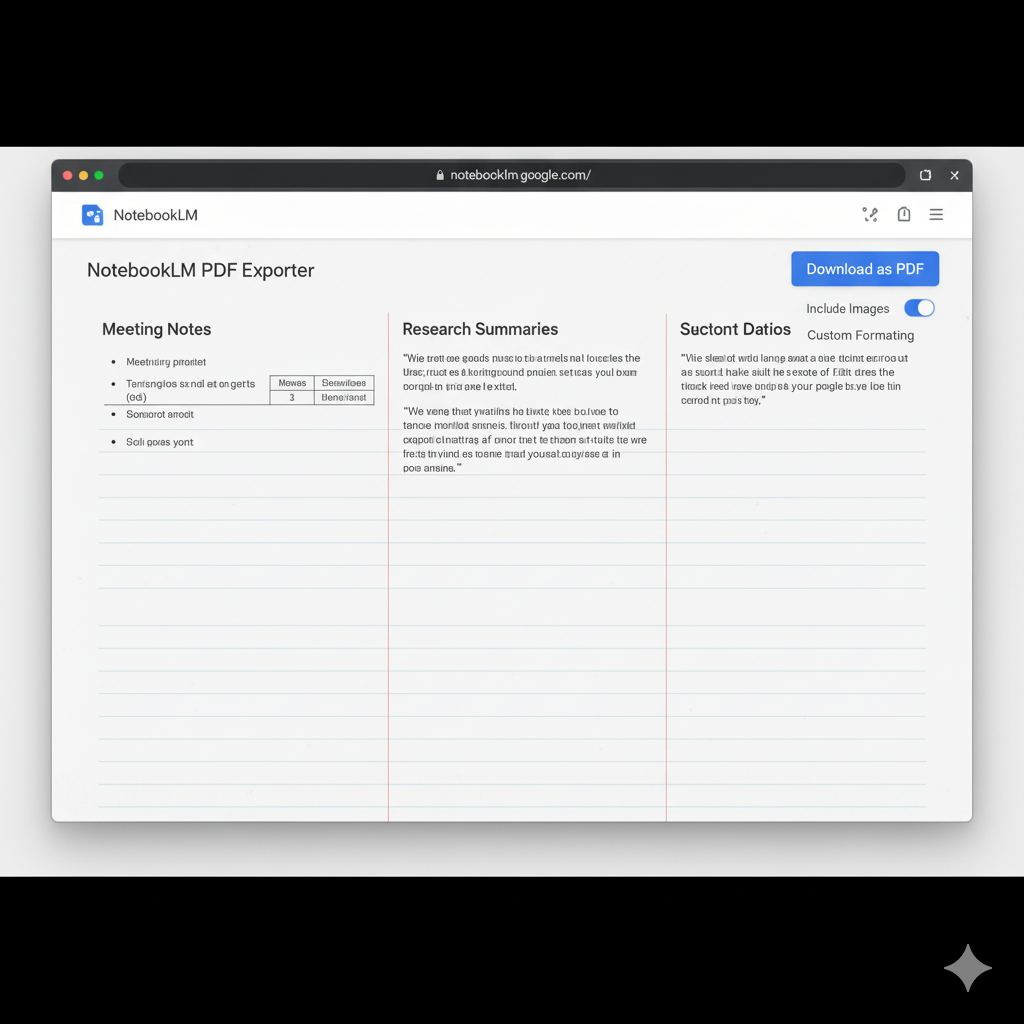Screen dimensions: 1024x1024
Task: Select the Suctont Datios section header
Action: (x=735, y=328)
